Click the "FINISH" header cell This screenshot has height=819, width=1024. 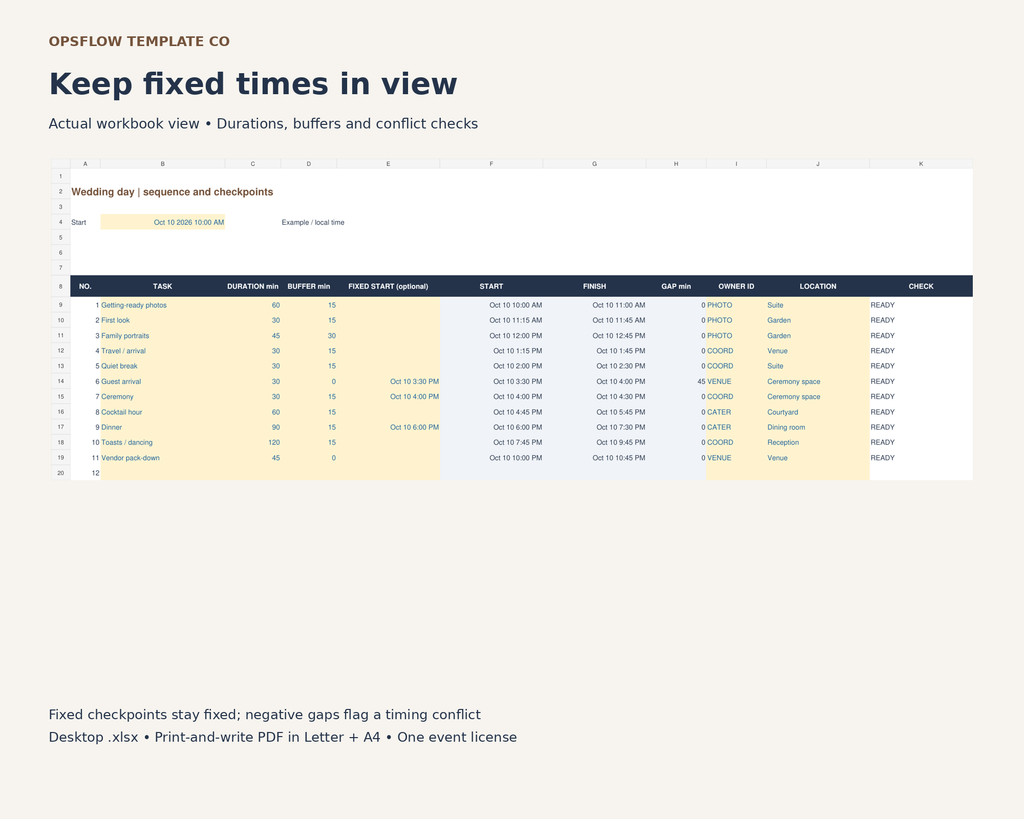coord(594,286)
